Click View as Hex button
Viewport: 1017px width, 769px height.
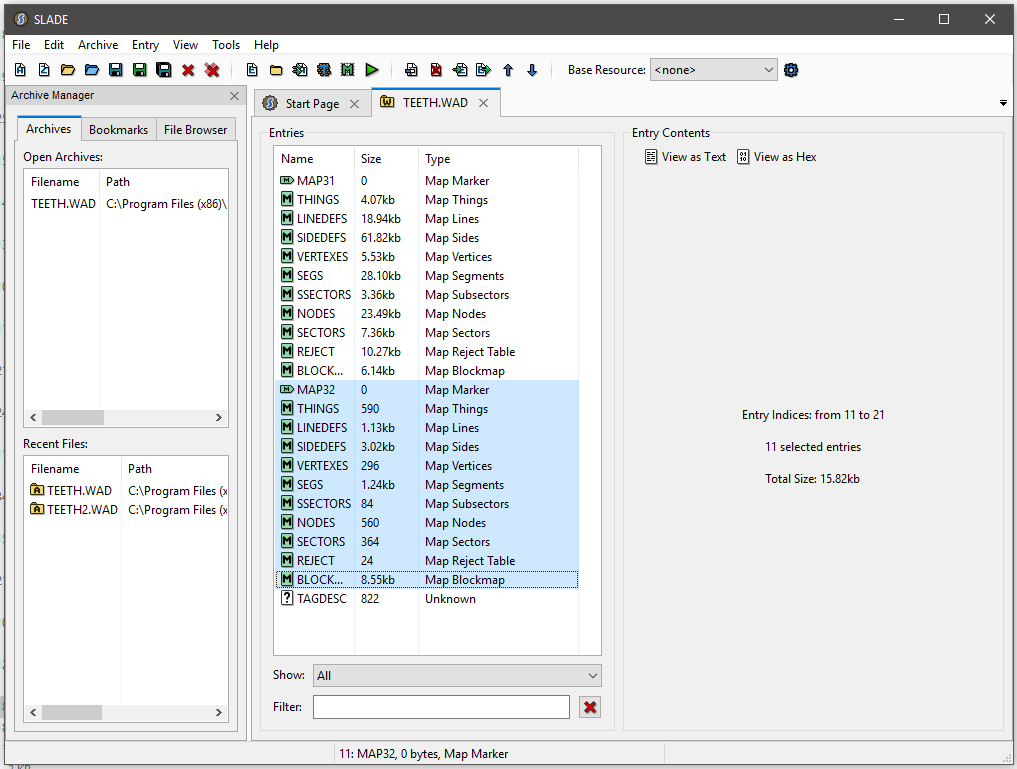(x=777, y=157)
